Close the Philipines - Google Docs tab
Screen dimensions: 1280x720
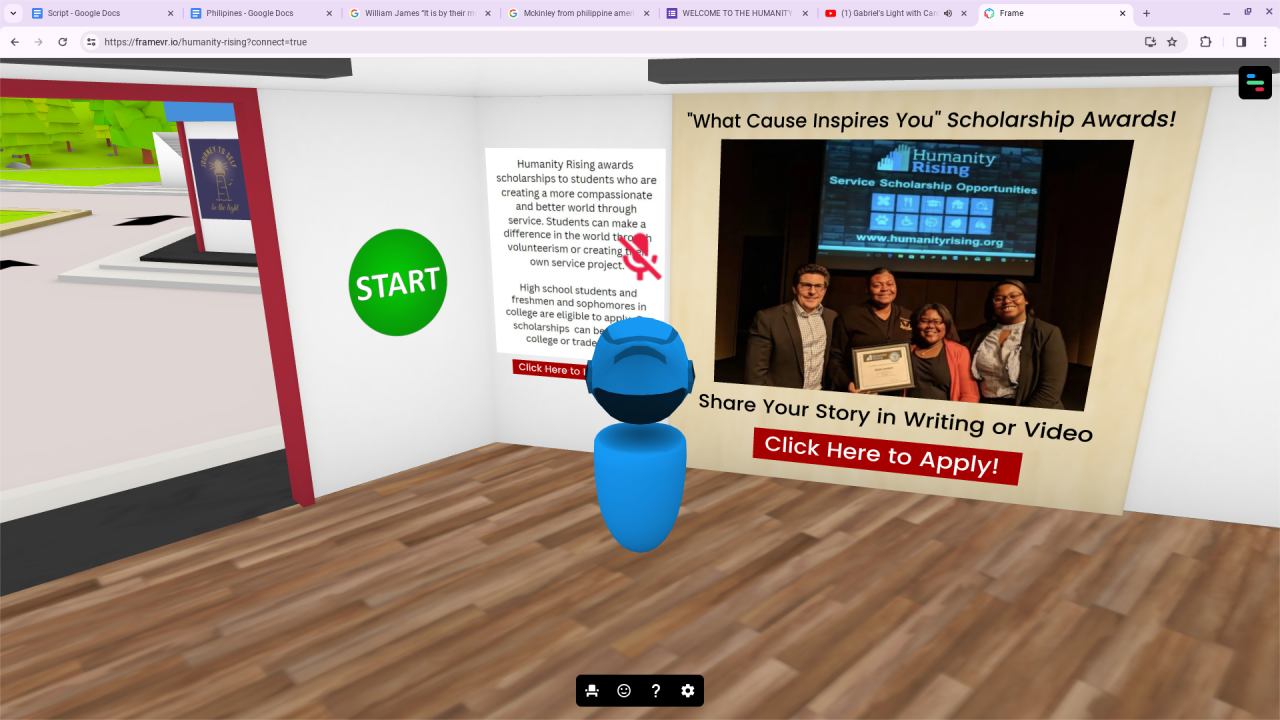[329, 13]
